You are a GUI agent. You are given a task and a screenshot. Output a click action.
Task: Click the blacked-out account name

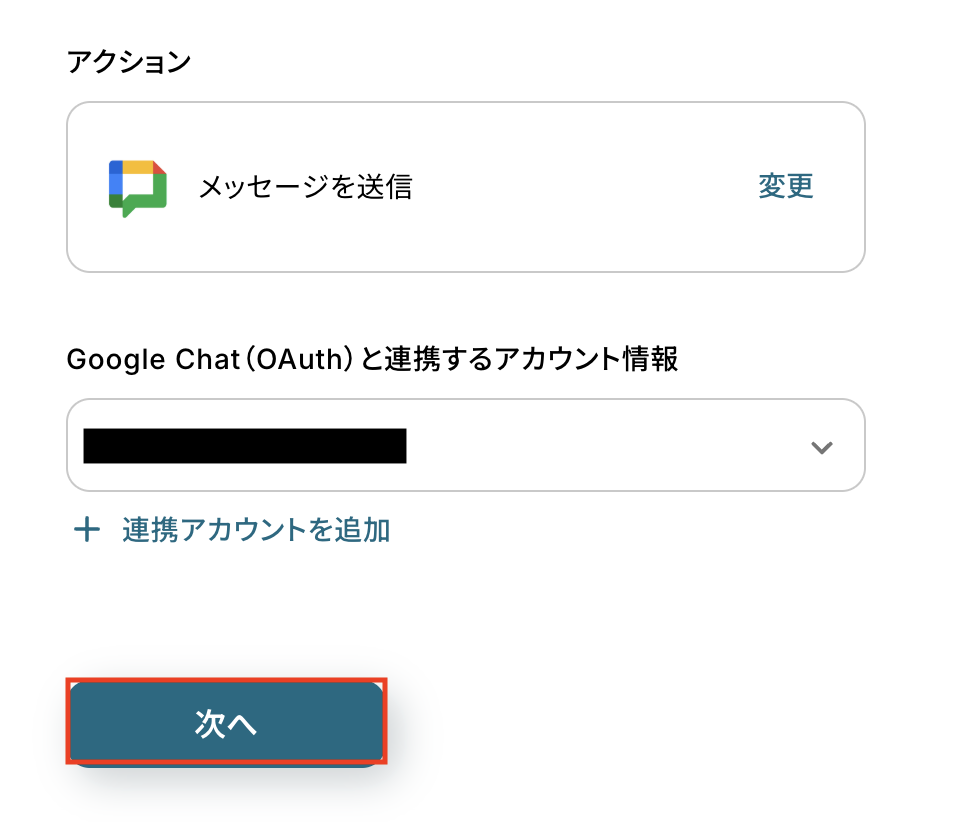coord(245,446)
